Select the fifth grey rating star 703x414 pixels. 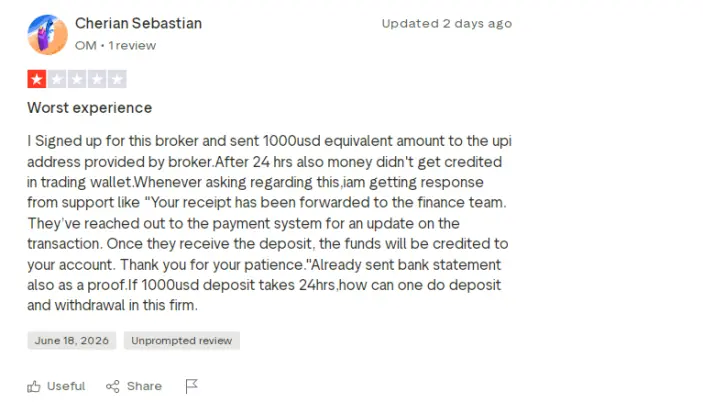(x=117, y=79)
